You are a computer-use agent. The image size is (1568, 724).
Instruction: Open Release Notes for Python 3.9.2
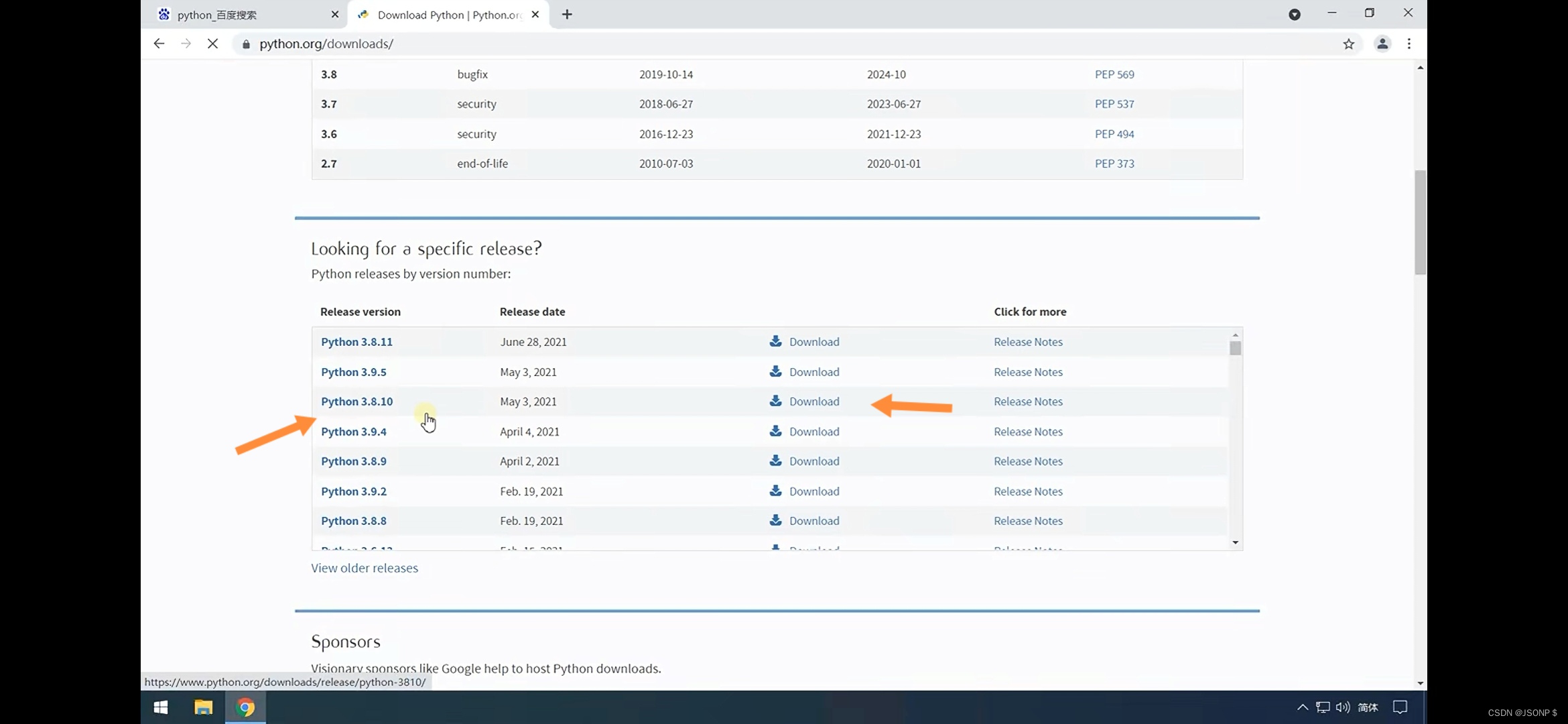click(x=1028, y=491)
